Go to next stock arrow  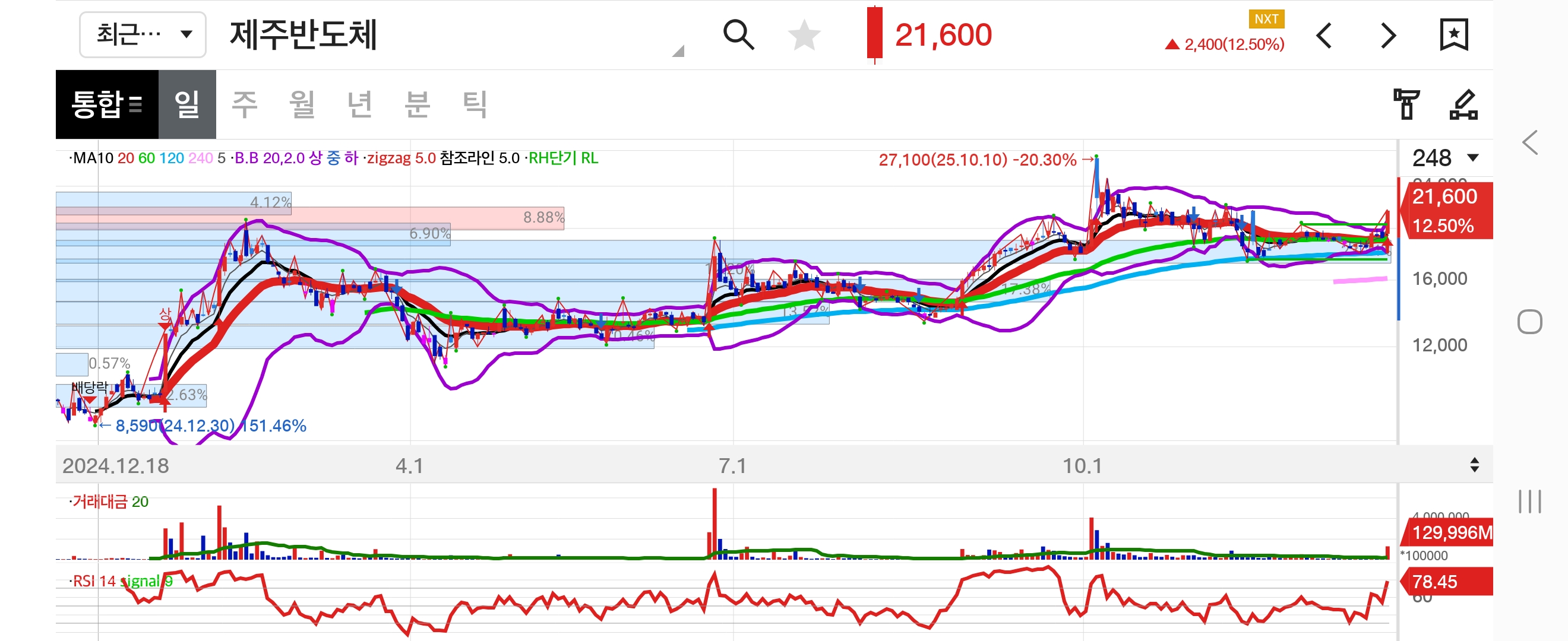1388,36
